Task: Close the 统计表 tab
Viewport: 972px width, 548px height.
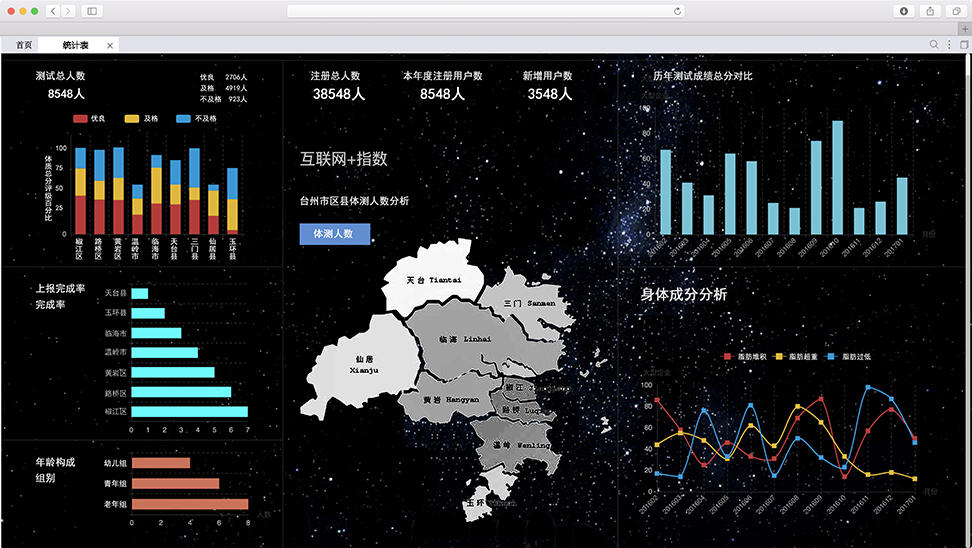Action: (x=110, y=45)
